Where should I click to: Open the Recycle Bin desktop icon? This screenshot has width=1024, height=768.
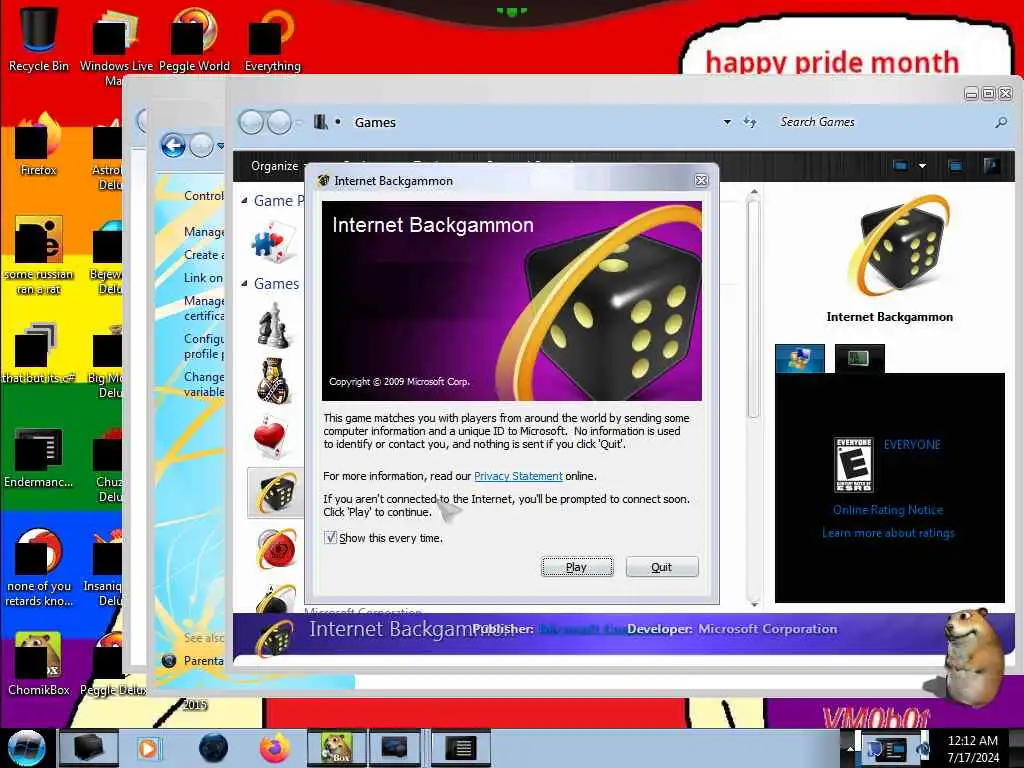pos(39,39)
